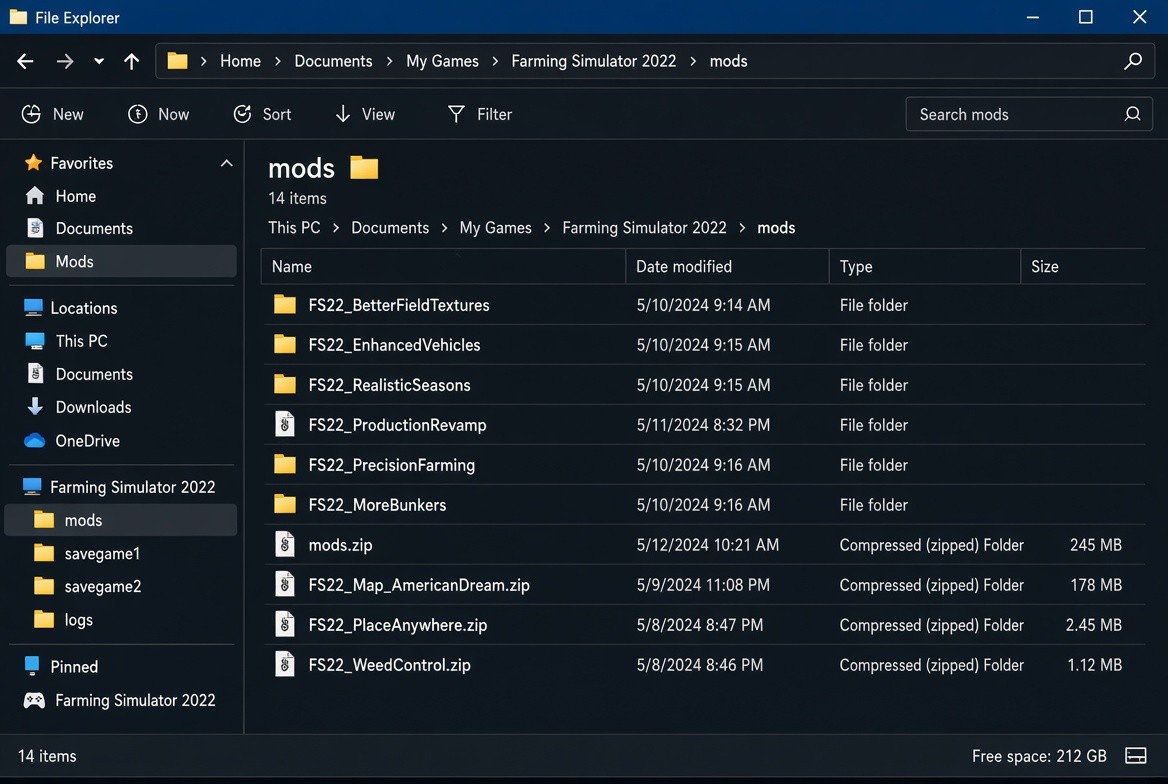
Task: Open the Sort options
Action: (x=261, y=114)
